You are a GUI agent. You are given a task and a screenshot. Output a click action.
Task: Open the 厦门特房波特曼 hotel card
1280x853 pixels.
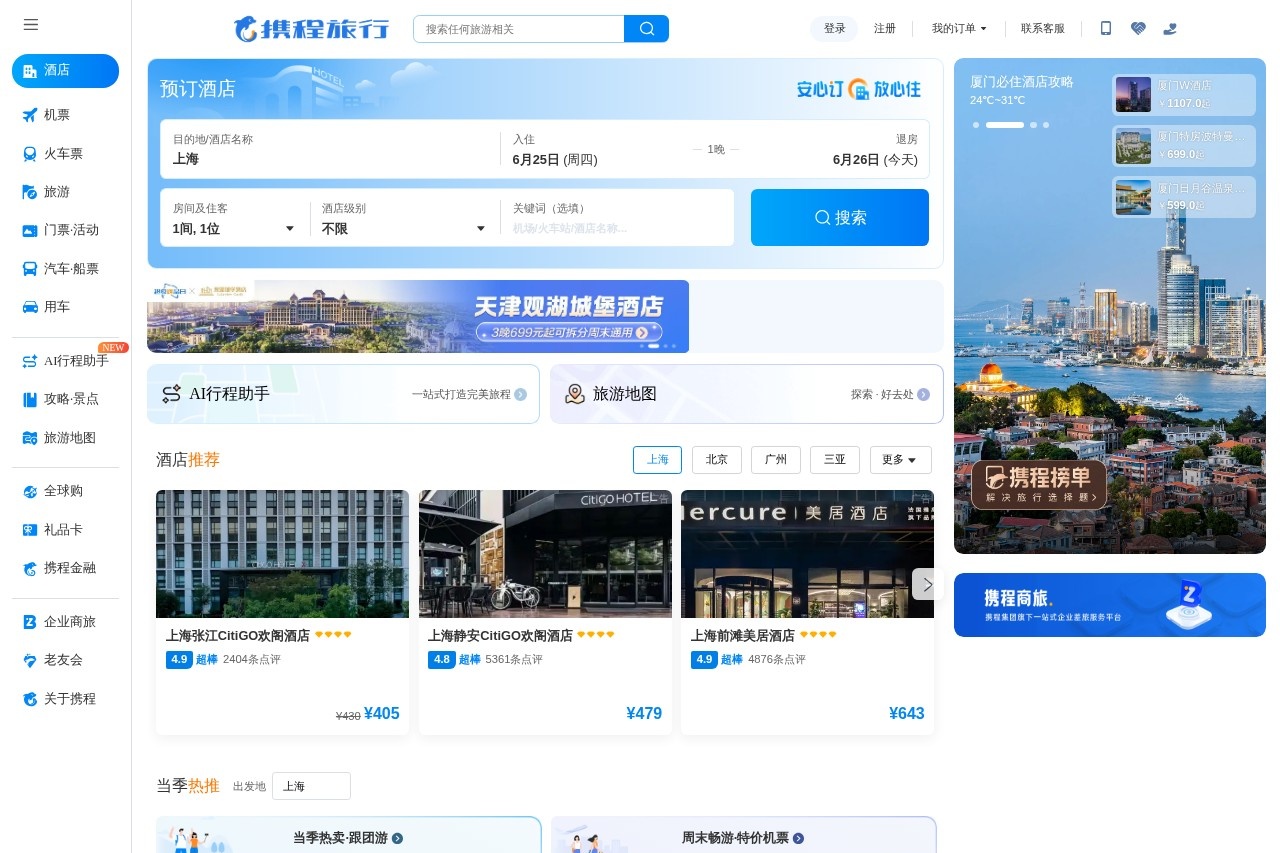pos(1184,146)
